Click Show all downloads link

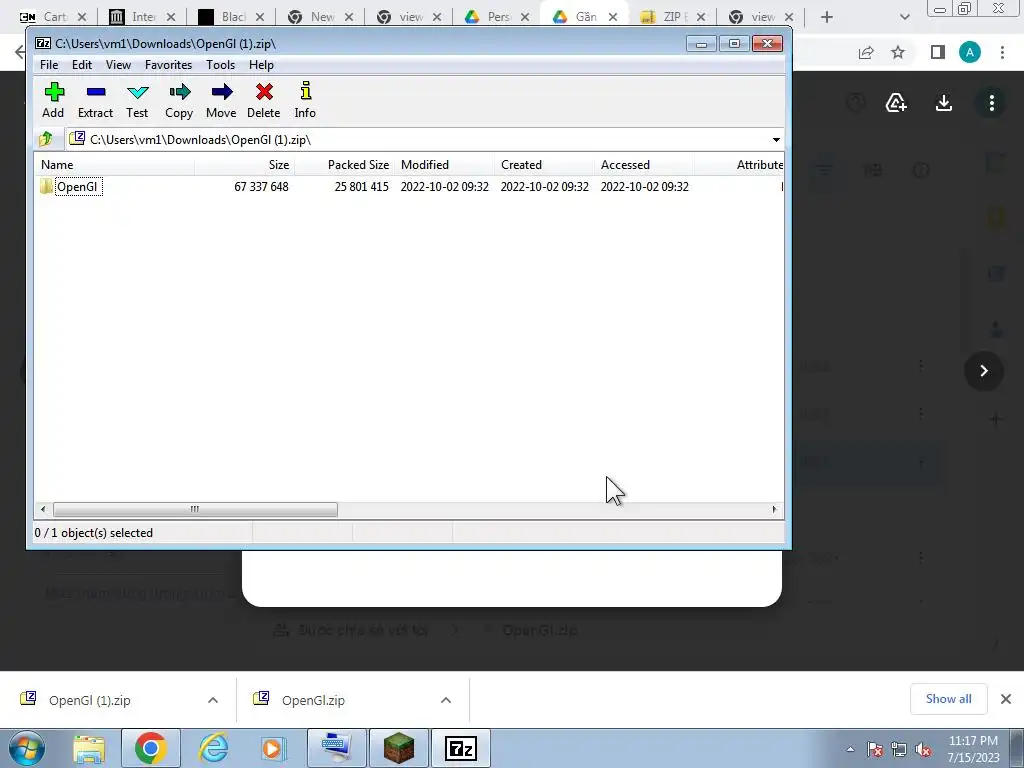[948, 699]
